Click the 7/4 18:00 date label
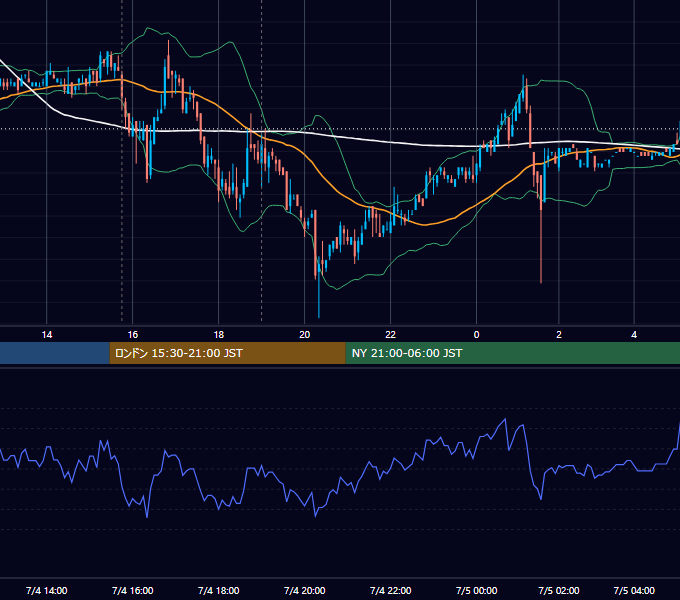 point(219,590)
